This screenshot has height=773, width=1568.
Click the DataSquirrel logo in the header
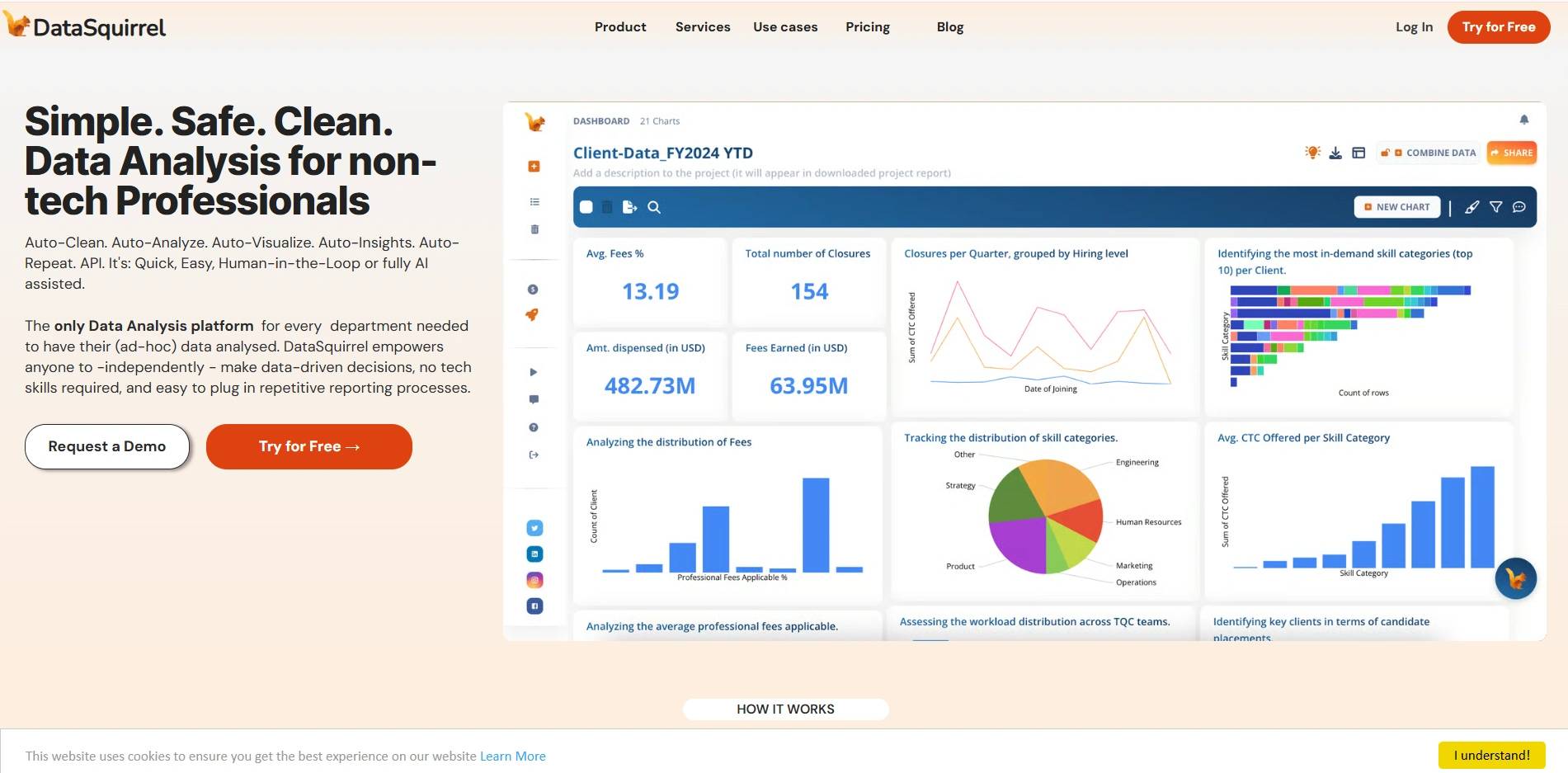[x=85, y=26]
